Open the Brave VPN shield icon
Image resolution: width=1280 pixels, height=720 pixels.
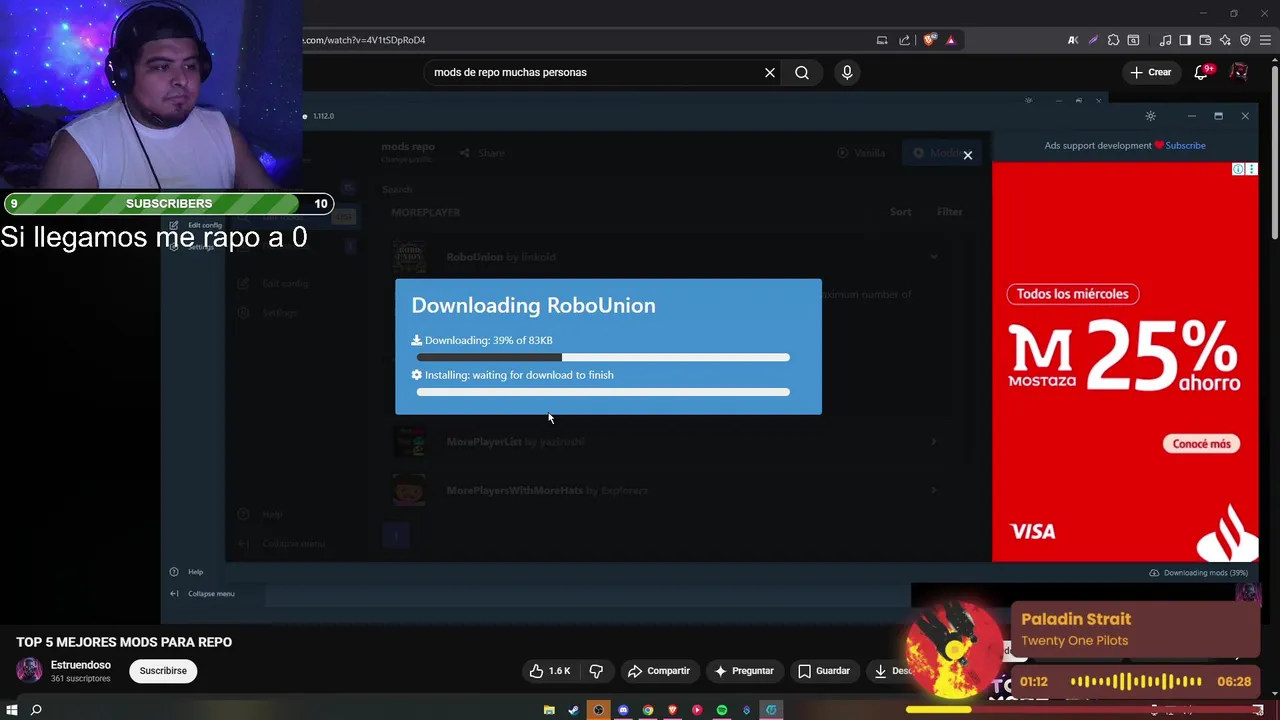pos(1245,40)
